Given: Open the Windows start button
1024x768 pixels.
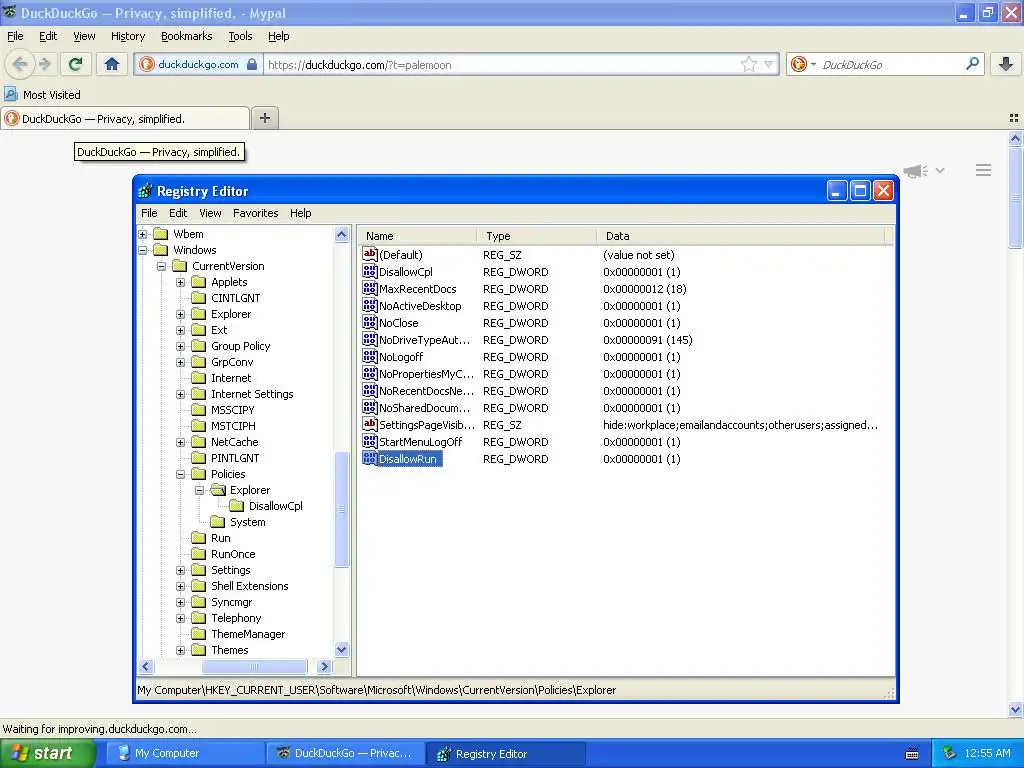Looking at the screenshot, I should (x=47, y=754).
